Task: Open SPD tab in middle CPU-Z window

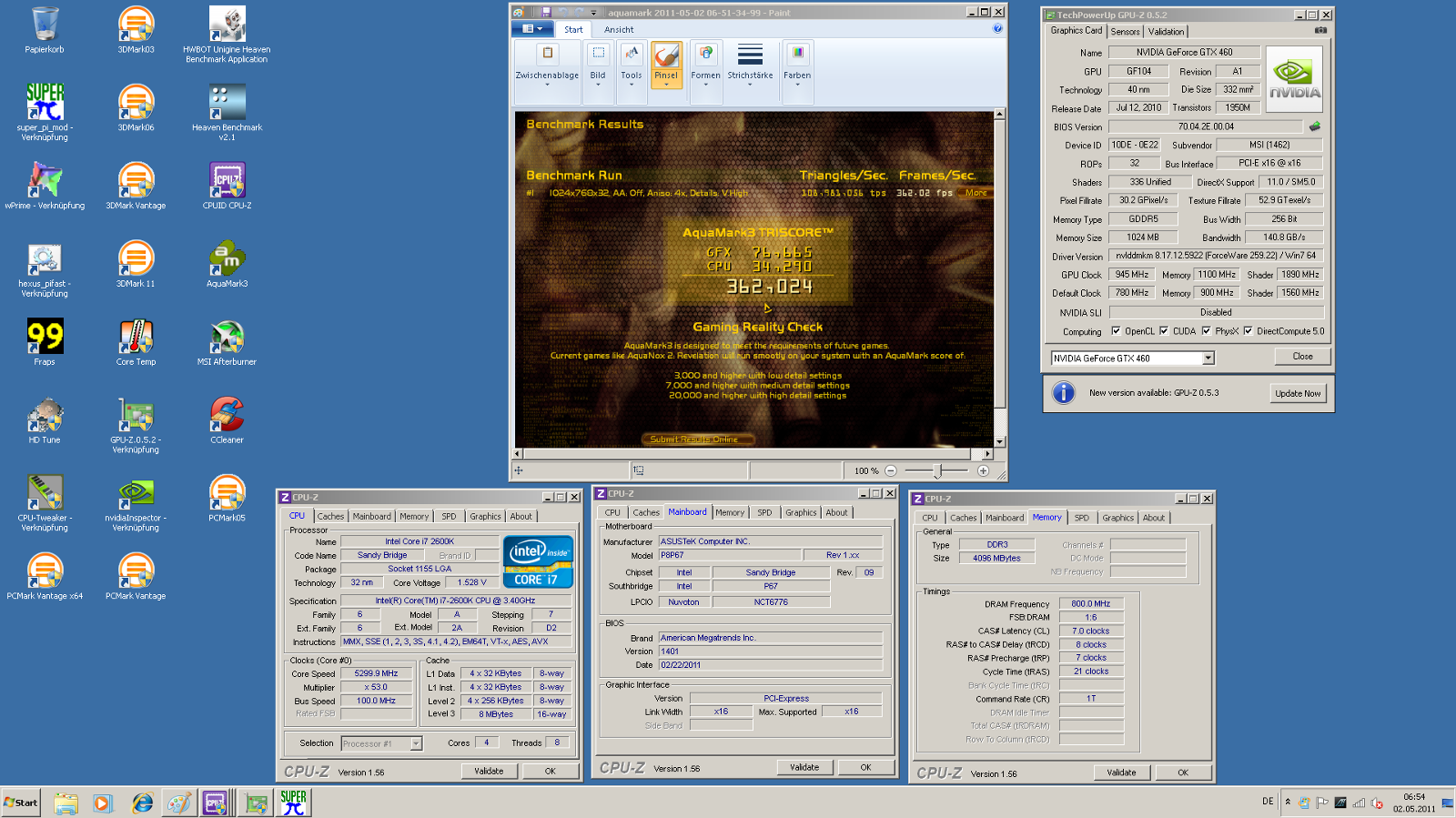Action: tap(764, 512)
